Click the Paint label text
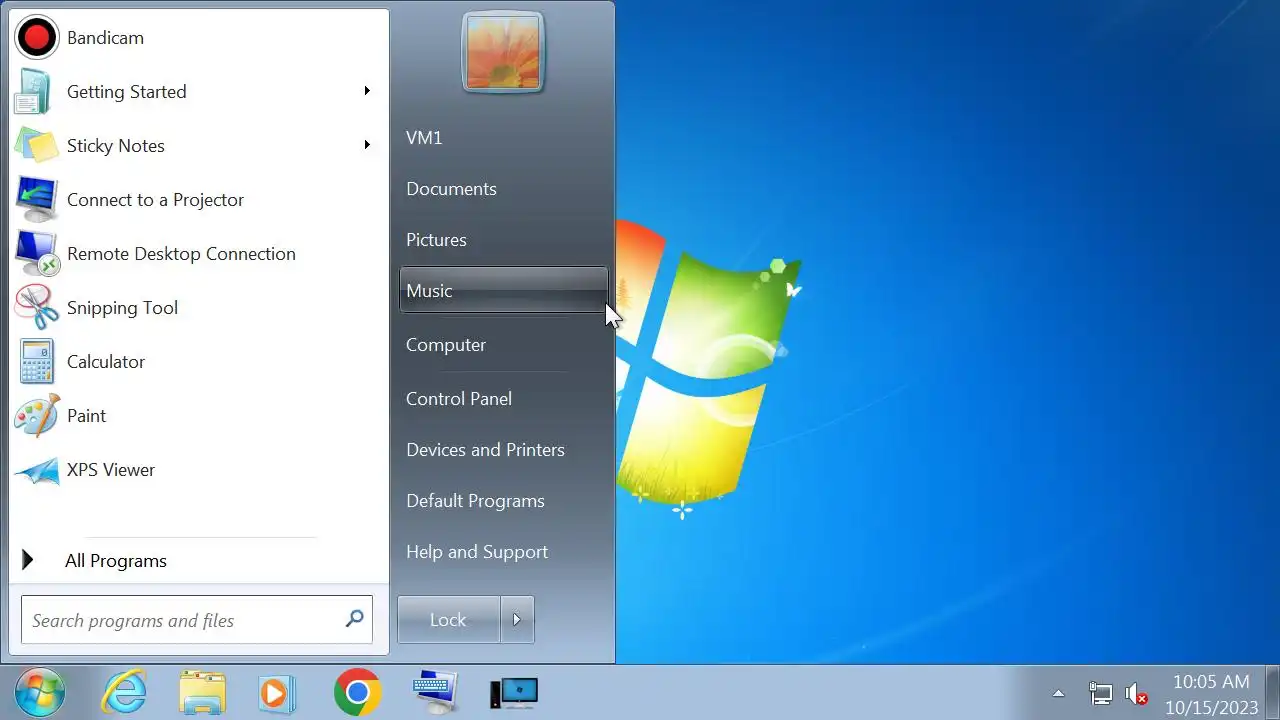The image size is (1280, 720). (86, 416)
